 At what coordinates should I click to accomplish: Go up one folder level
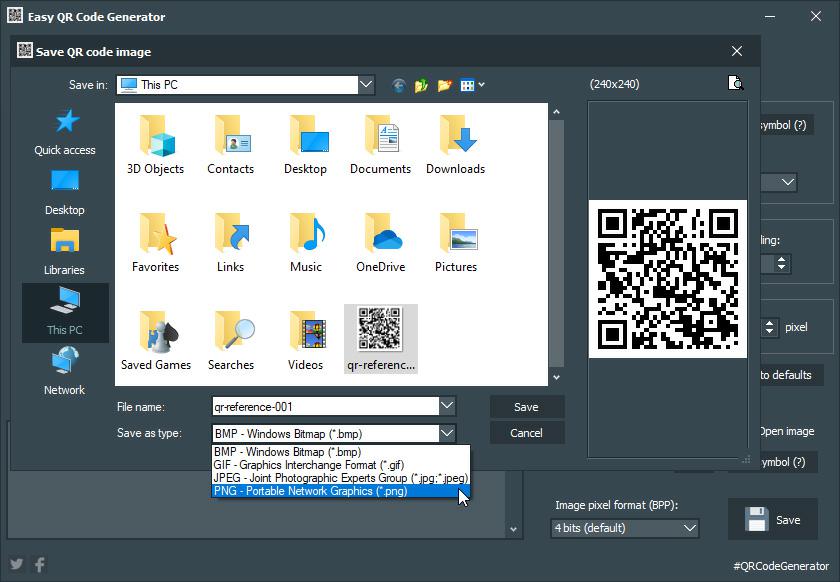pyautogui.click(x=421, y=85)
